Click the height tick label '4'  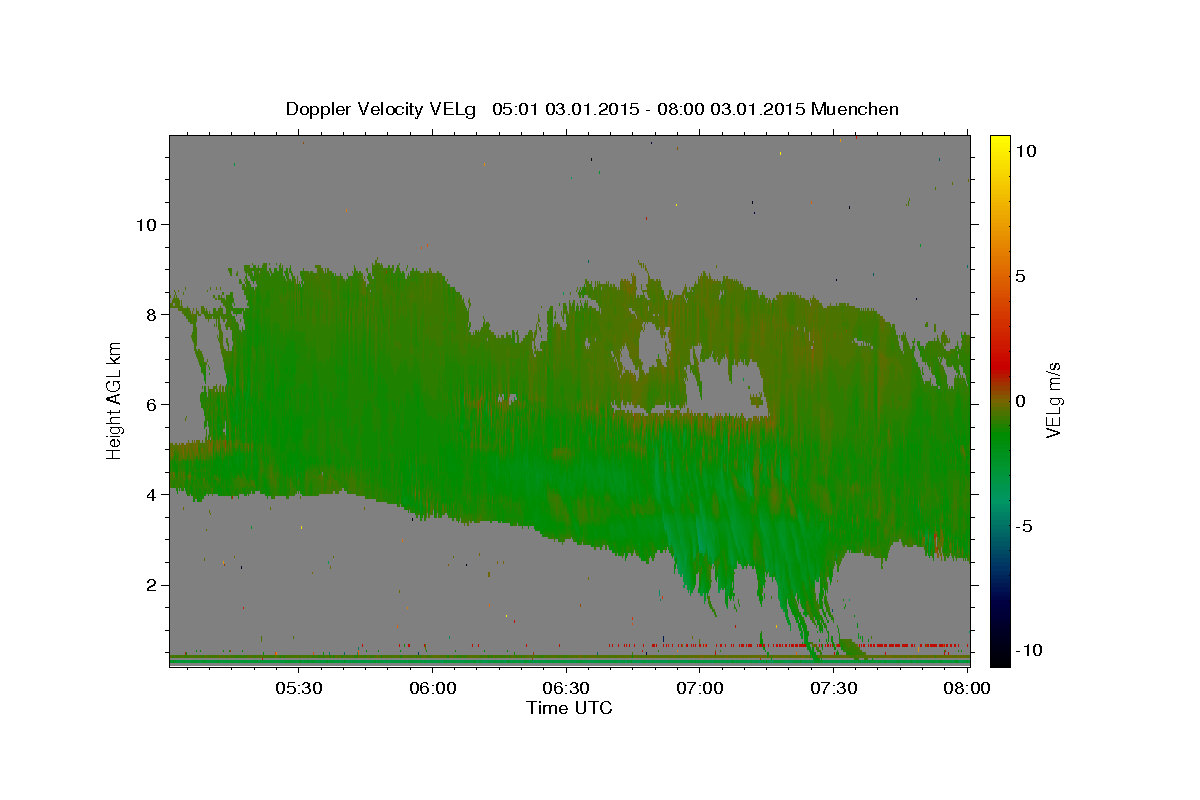pyautogui.click(x=151, y=494)
